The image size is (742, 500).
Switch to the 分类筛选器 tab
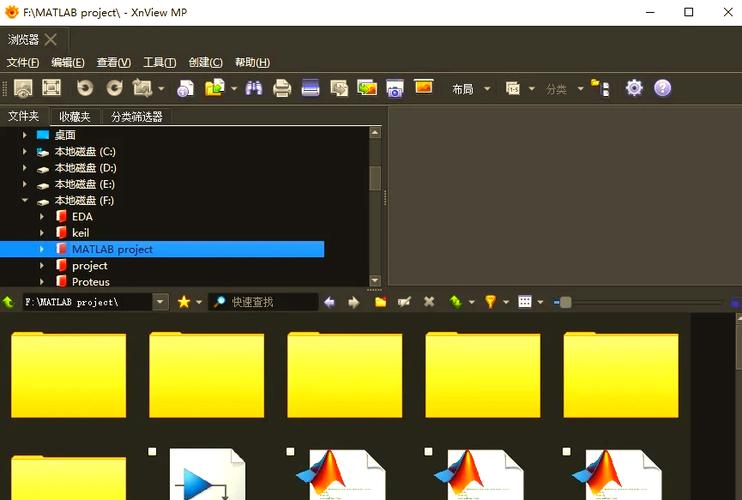137,116
